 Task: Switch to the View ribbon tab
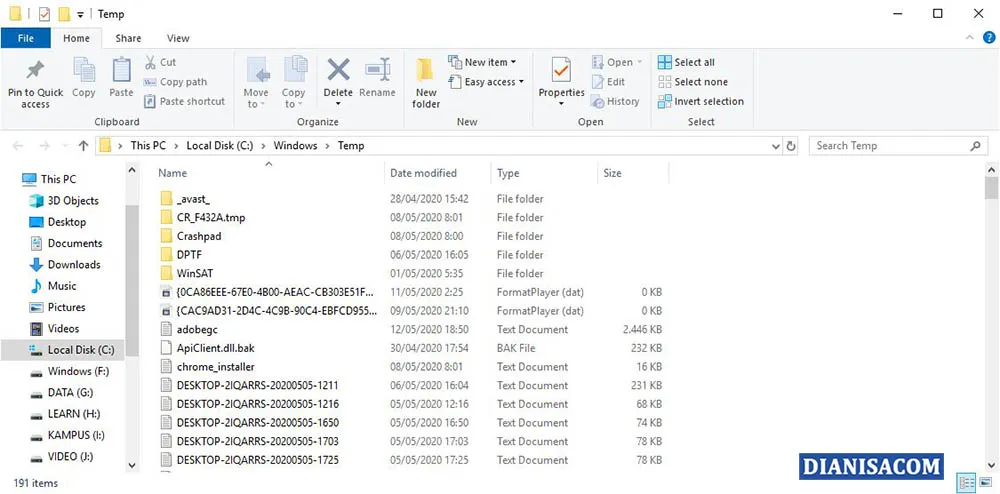178,38
